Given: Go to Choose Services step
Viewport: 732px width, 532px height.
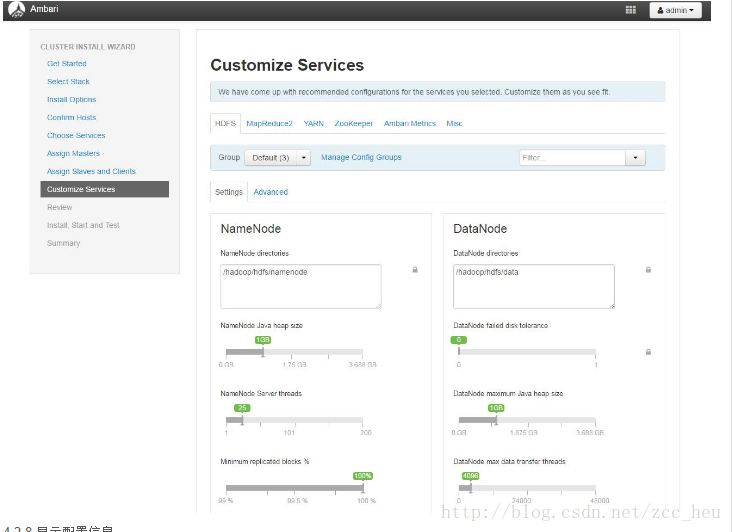Looking at the screenshot, I should tap(76, 135).
